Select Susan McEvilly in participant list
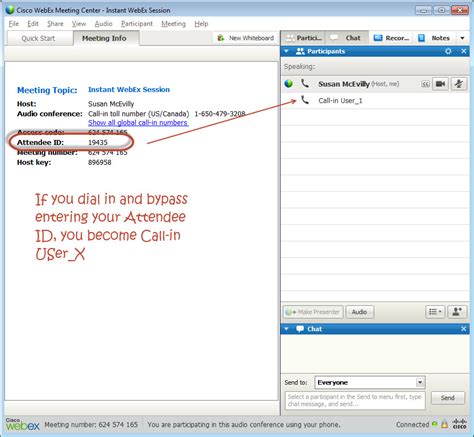 pyautogui.click(x=375, y=84)
